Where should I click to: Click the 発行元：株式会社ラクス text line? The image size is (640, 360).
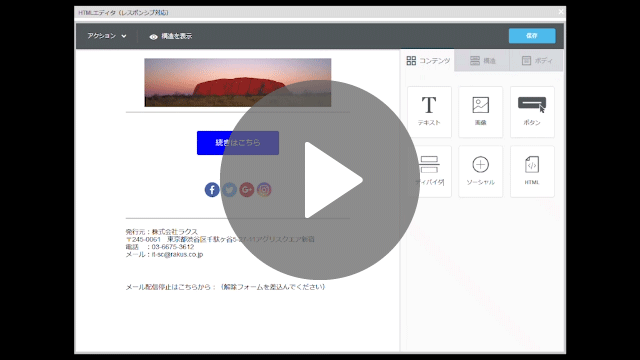pos(162,231)
